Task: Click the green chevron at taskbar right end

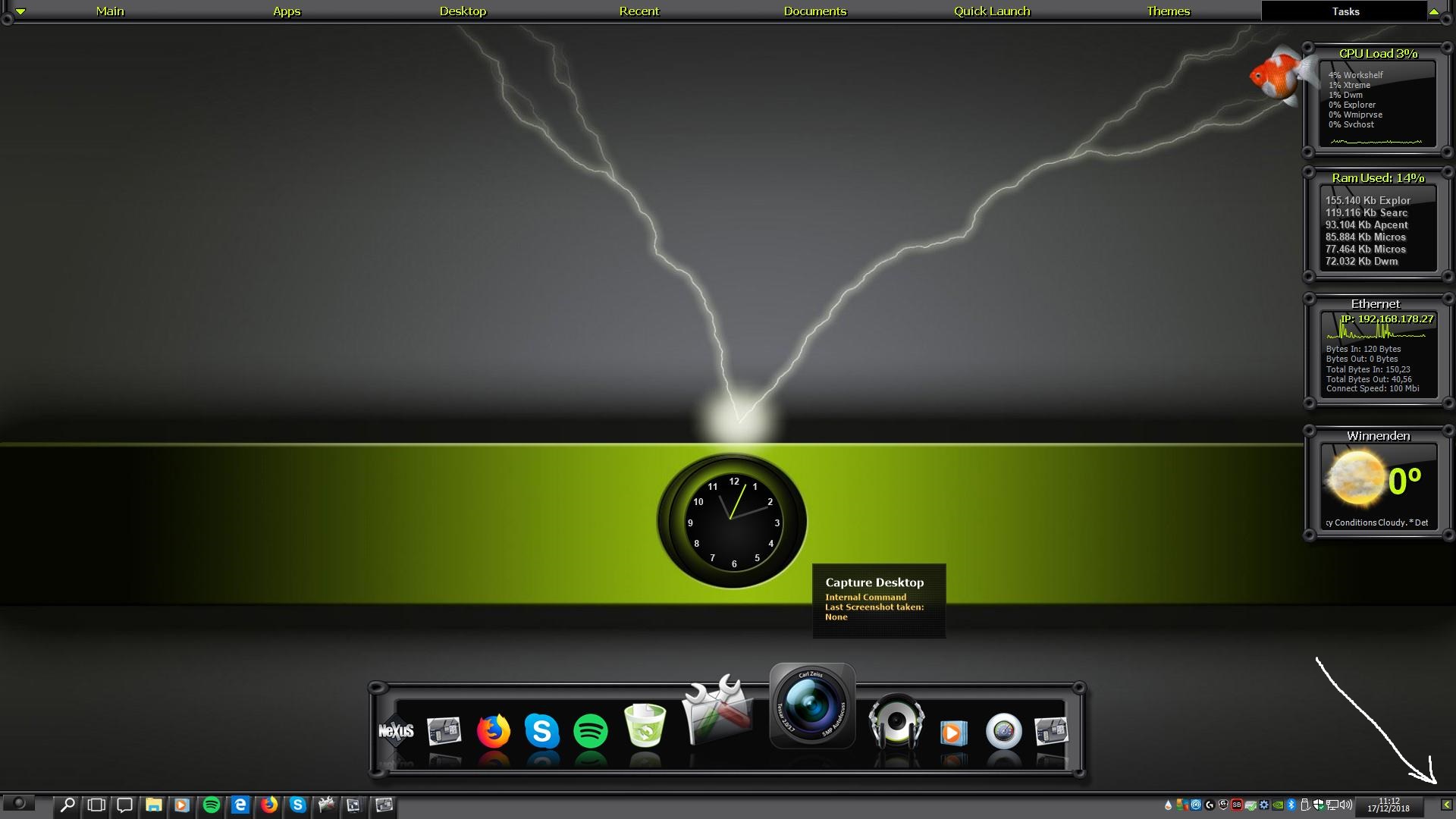Action: (x=1446, y=805)
